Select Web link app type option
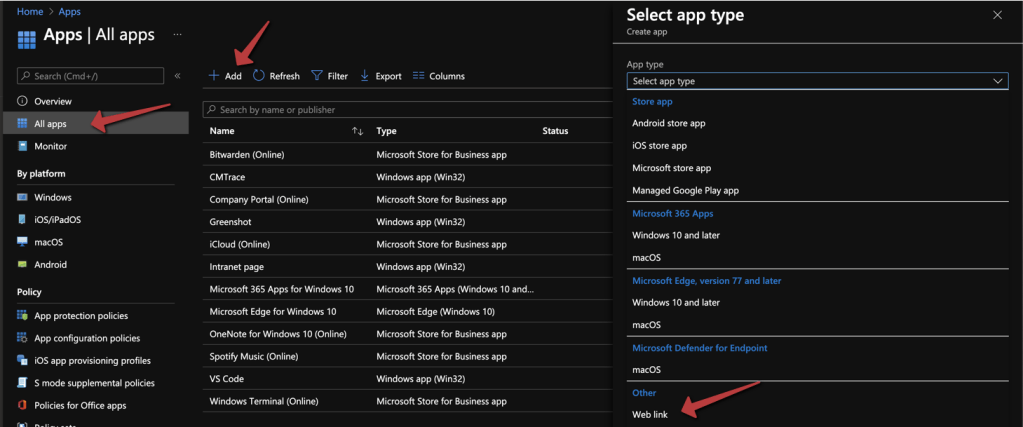1023x427 pixels. click(x=651, y=415)
